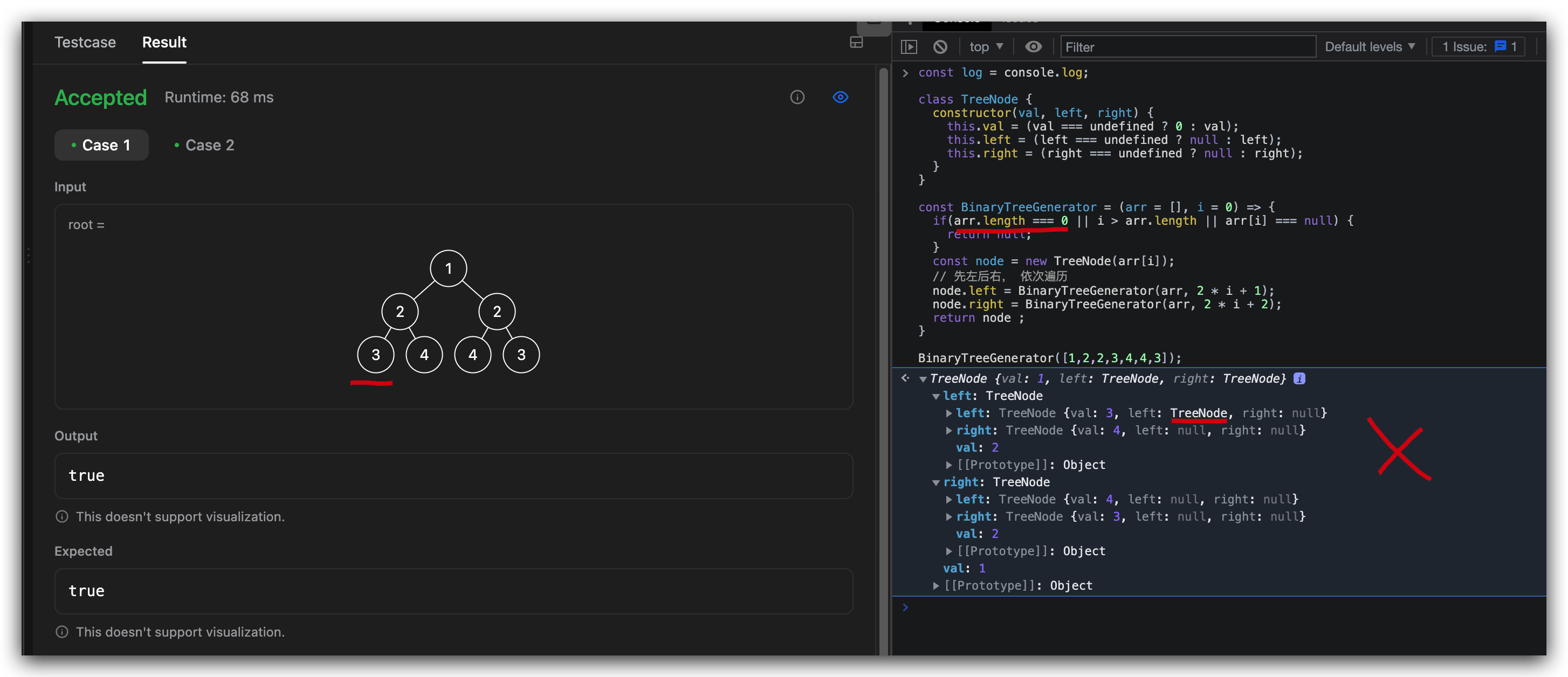
Task: Switch to the Testcase tab
Action: pyautogui.click(x=85, y=42)
